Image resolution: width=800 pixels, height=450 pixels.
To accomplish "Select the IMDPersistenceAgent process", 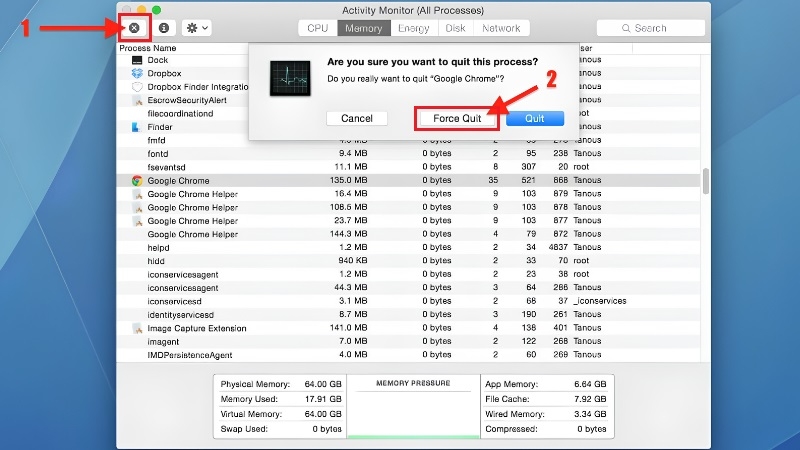I will [x=408, y=355].
